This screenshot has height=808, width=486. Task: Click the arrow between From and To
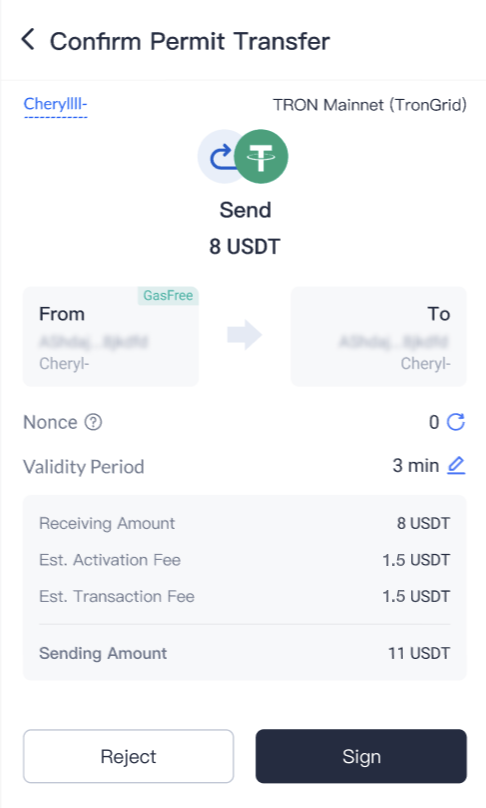coord(244,335)
